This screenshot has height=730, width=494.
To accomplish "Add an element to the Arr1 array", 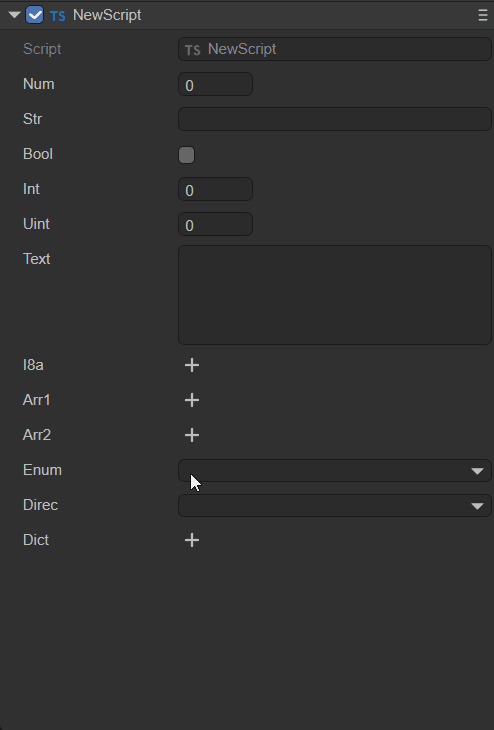I will (192, 400).
